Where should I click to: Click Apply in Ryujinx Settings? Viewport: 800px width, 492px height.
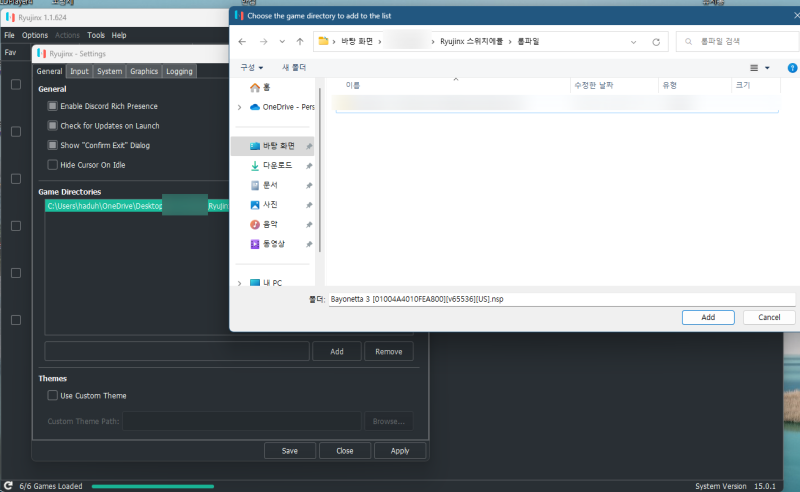(x=400, y=451)
